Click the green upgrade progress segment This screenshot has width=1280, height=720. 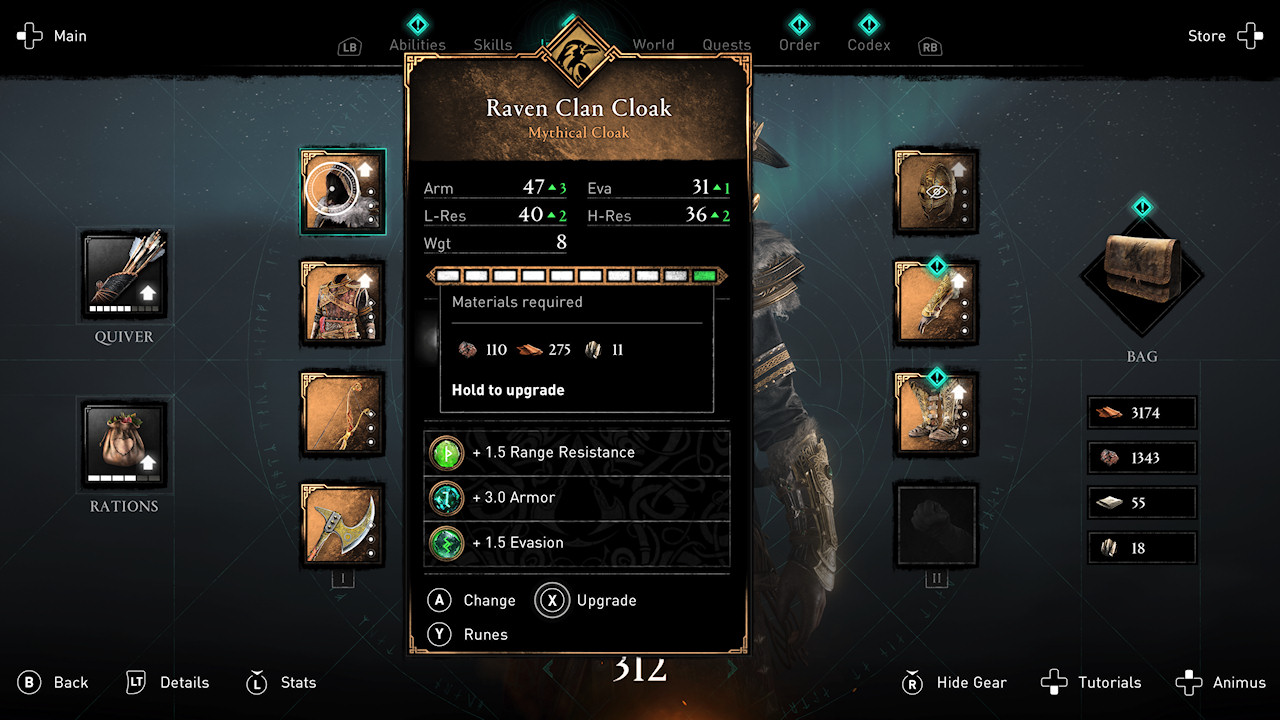(x=706, y=275)
